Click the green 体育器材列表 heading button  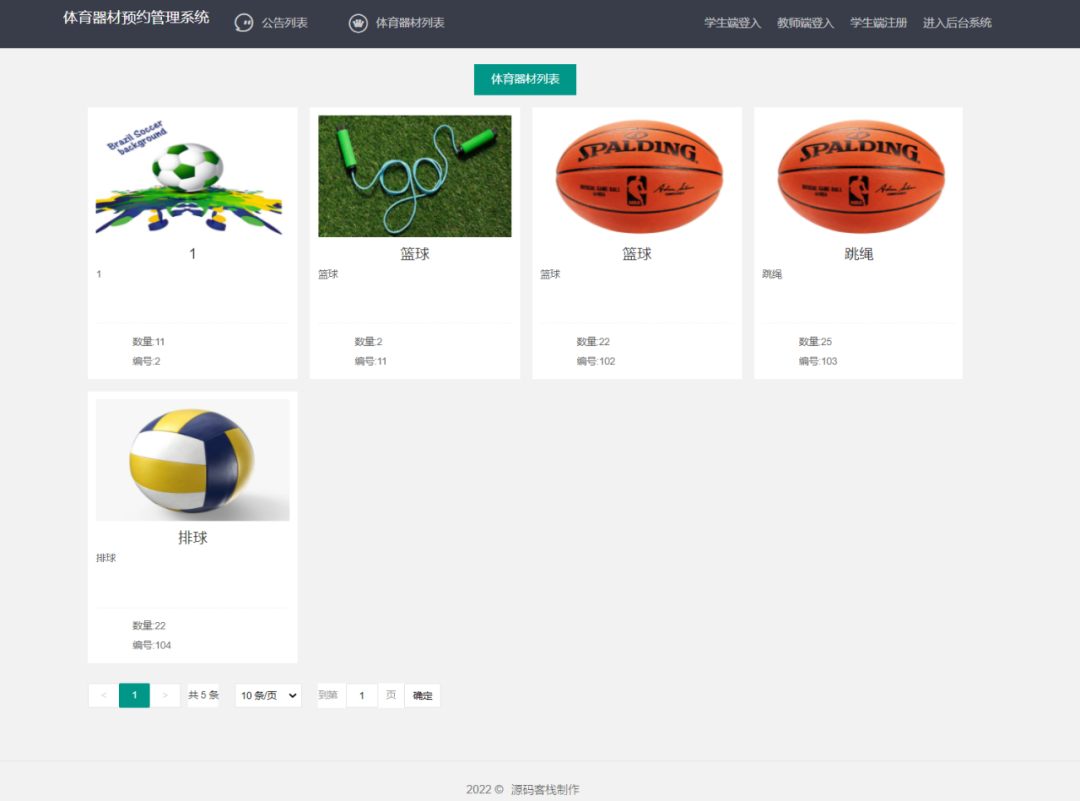click(525, 79)
